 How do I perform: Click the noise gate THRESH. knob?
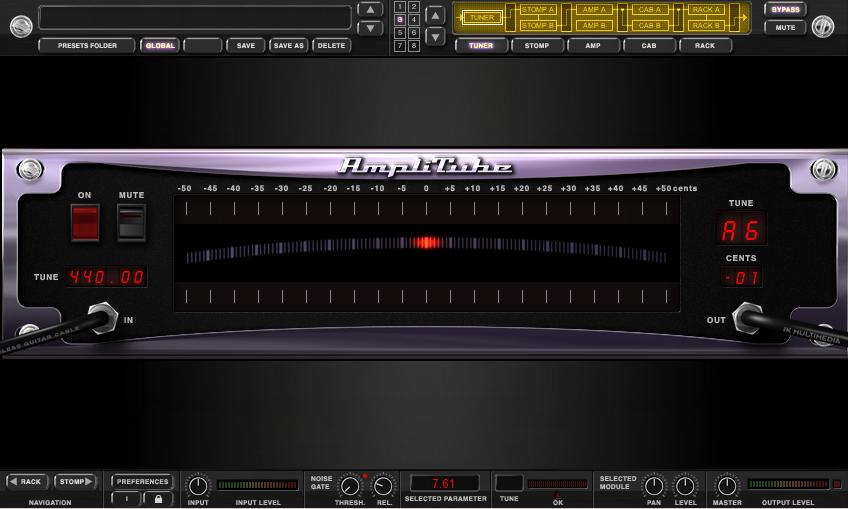(x=350, y=486)
